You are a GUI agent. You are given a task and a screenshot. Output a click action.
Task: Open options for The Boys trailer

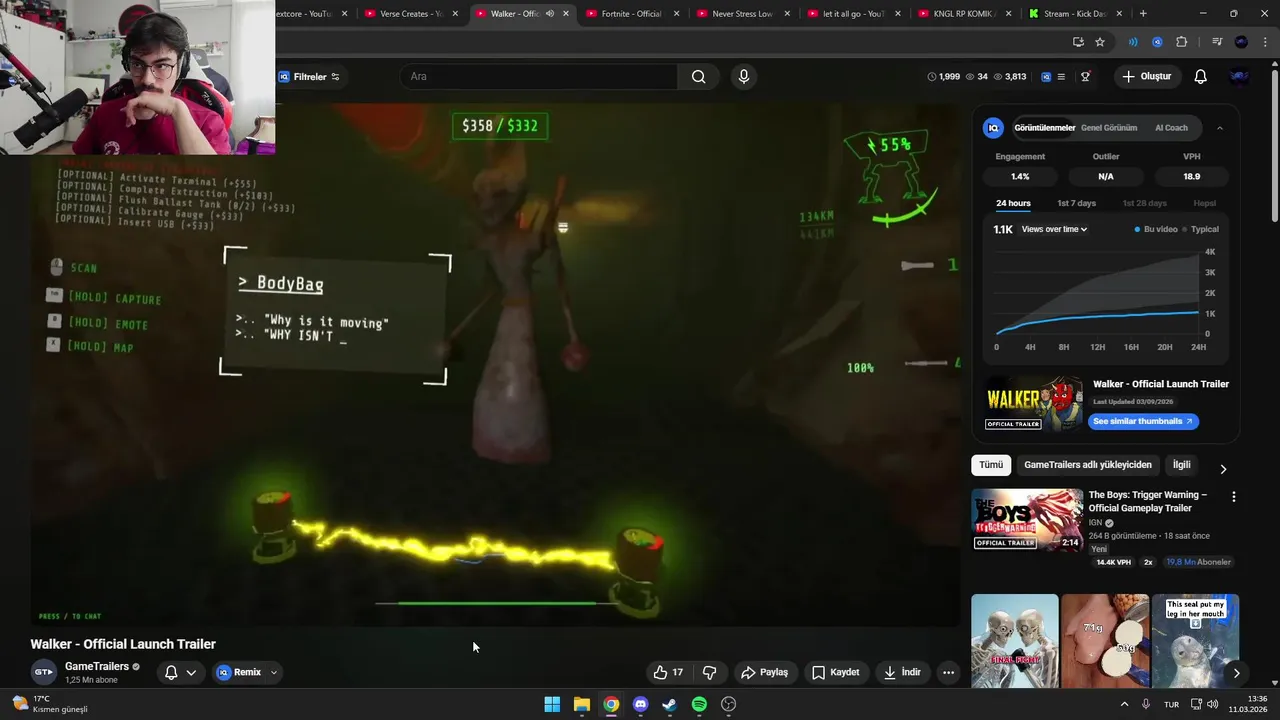click(1233, 496)
